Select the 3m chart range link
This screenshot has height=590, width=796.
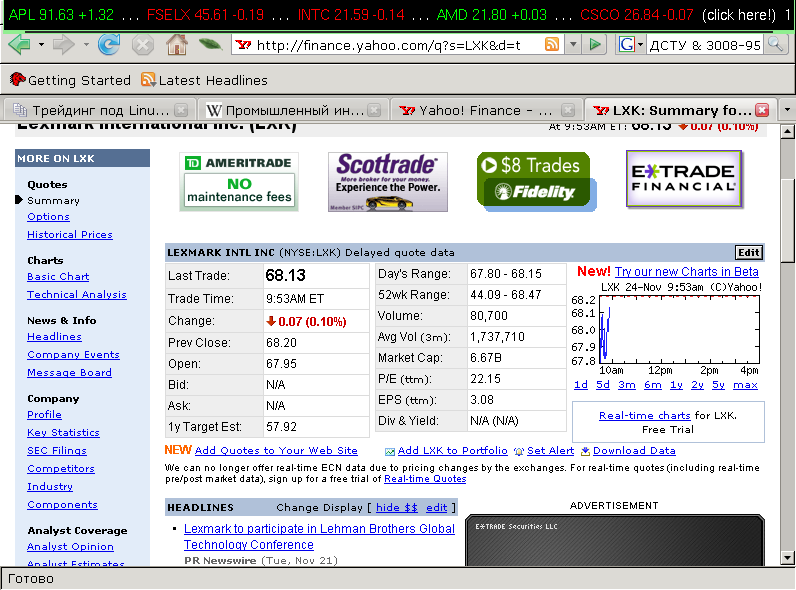(x=626, y=384)
